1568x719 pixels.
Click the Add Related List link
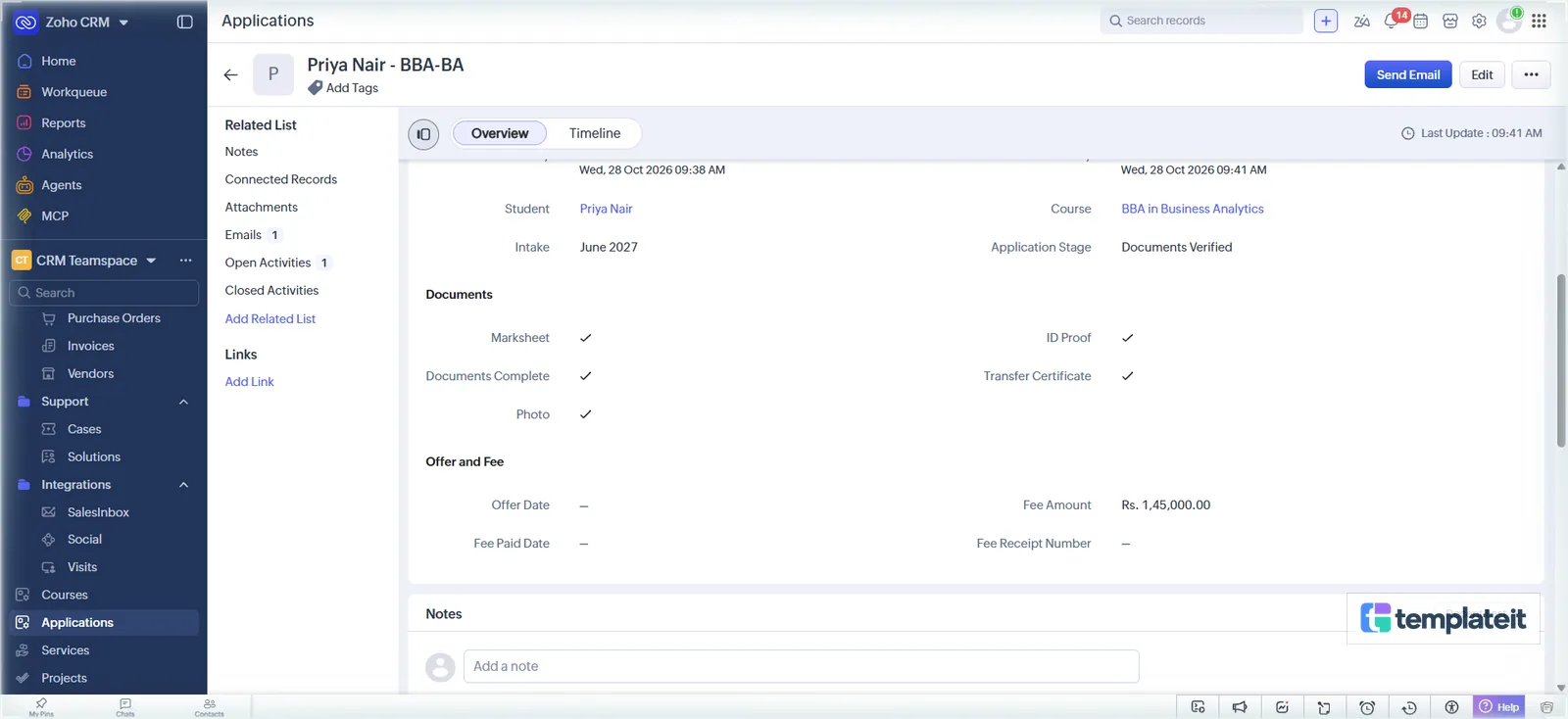[270, 318]
